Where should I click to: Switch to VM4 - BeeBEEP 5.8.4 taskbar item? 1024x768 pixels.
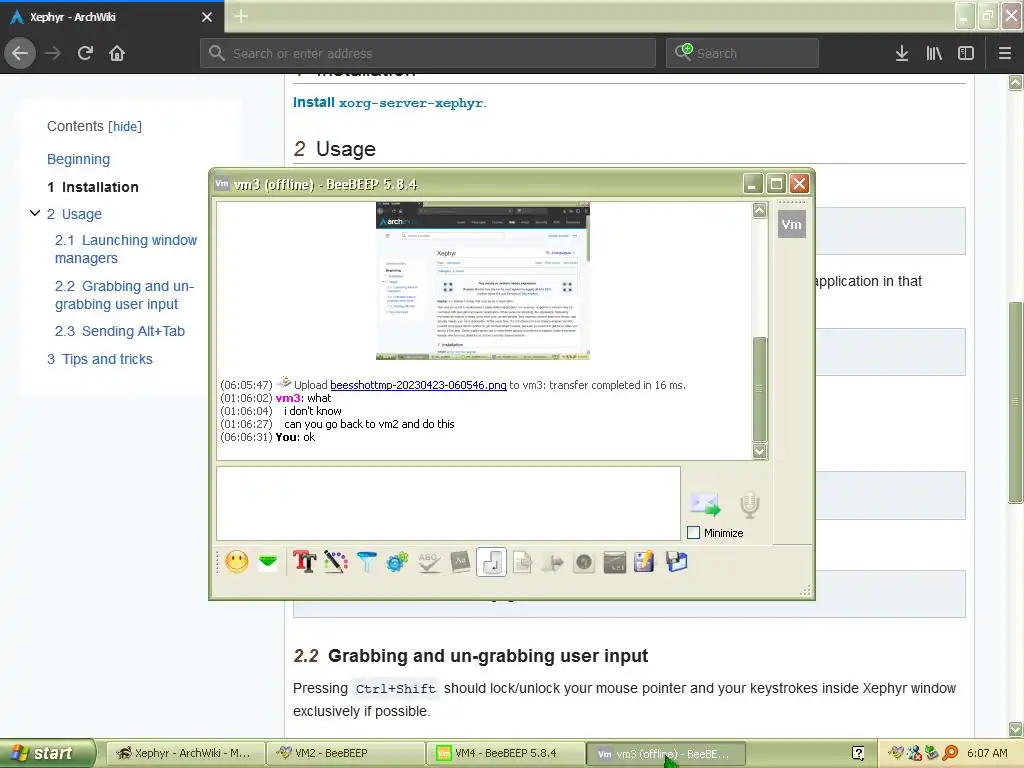coord(505,753)
